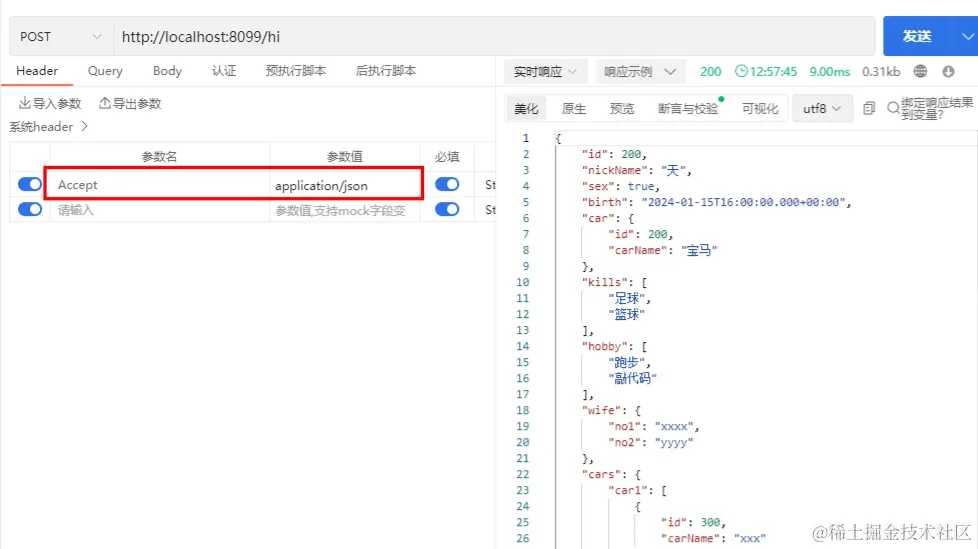
Task: Click the import parameters icon
Action: coord(24,103)
